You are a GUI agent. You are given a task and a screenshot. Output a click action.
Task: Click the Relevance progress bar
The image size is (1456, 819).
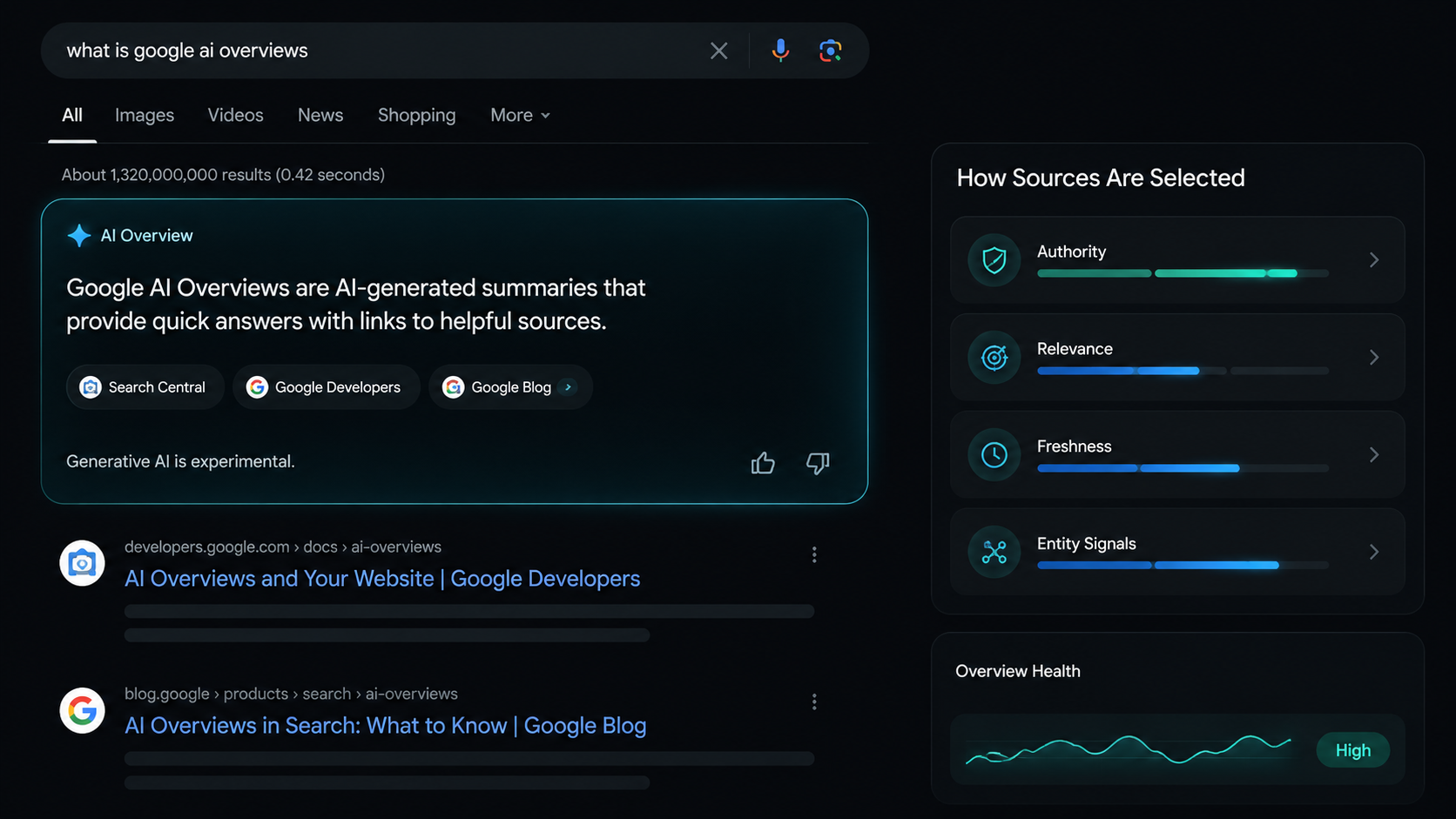point(1183,371)
